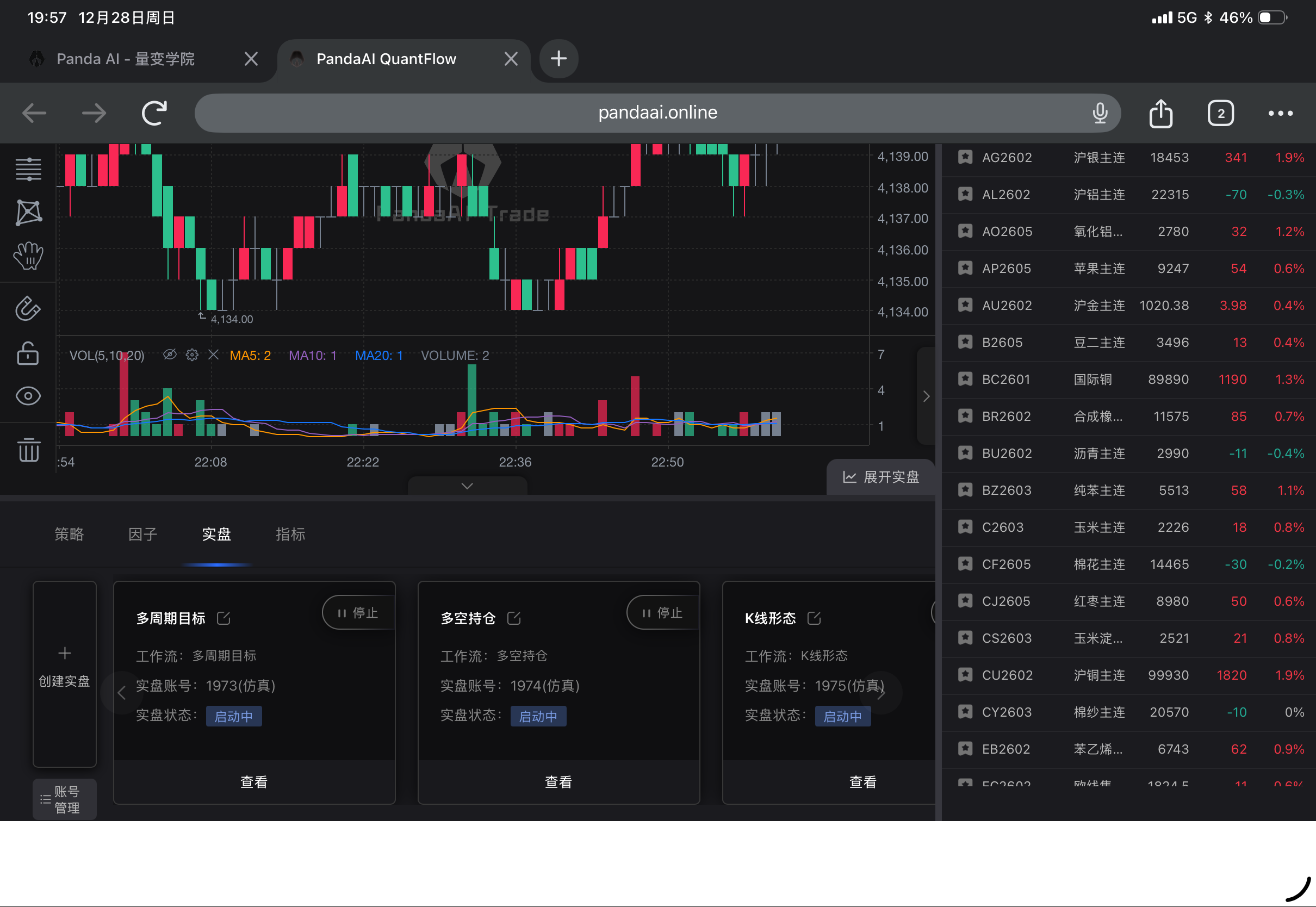Toggle favorite star for BU2602

pos(965,453)
